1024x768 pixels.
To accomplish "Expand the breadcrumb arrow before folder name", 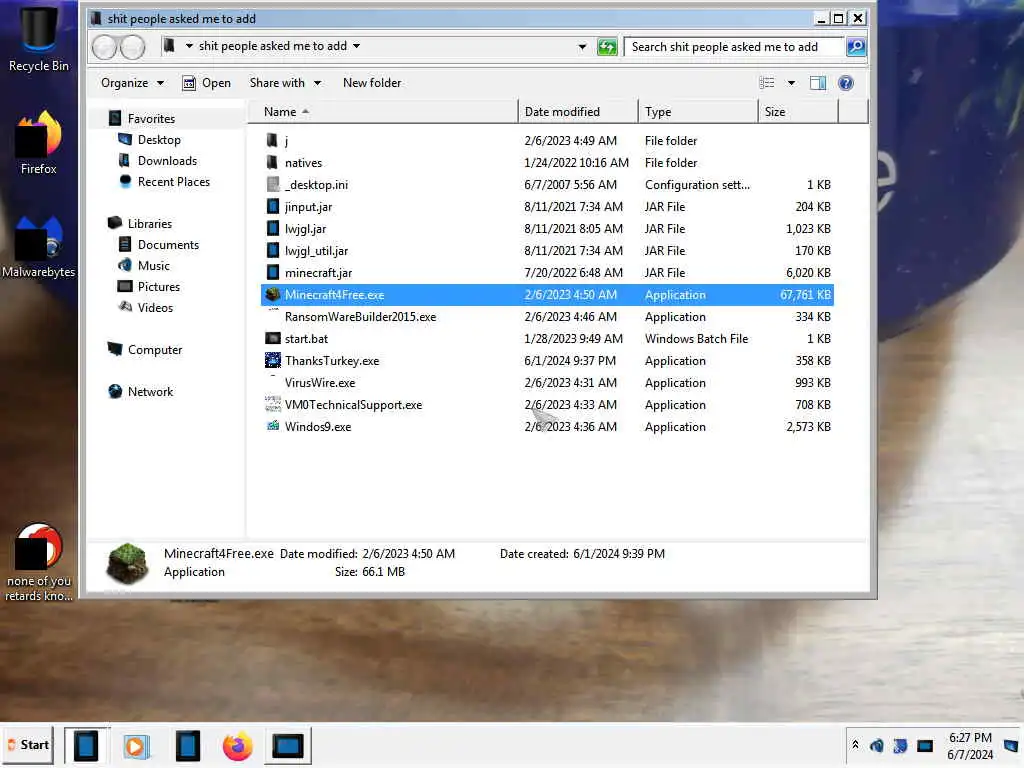I will point(189,46).
